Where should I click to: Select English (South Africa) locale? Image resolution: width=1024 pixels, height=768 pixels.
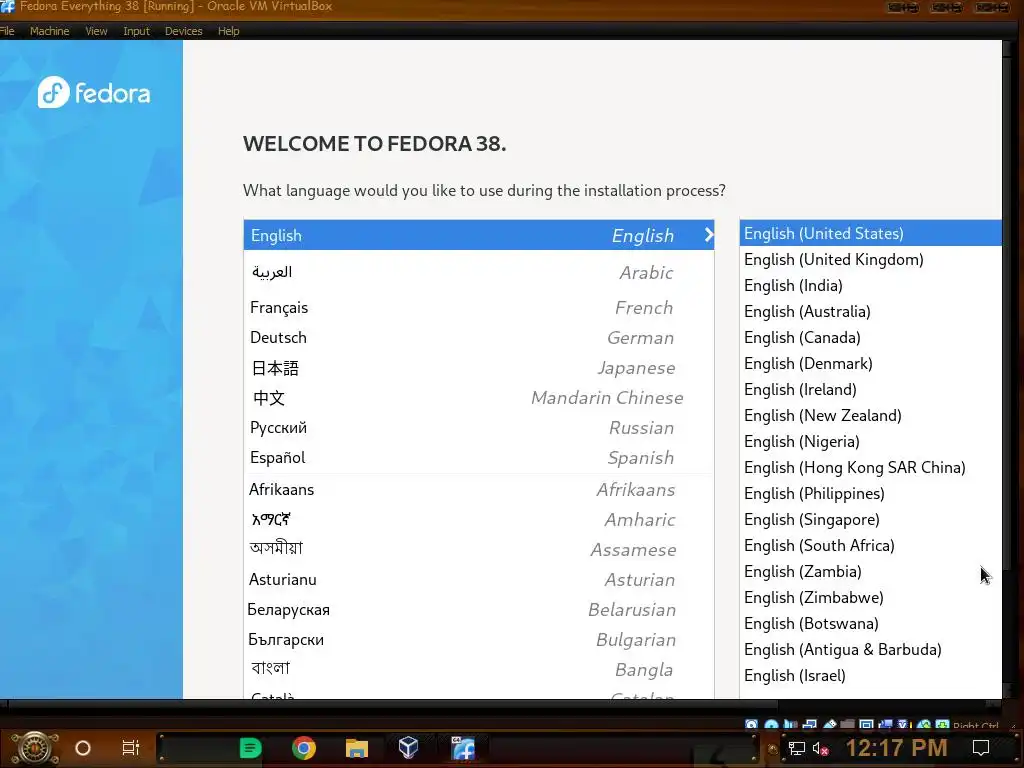(x=870, y=545)
